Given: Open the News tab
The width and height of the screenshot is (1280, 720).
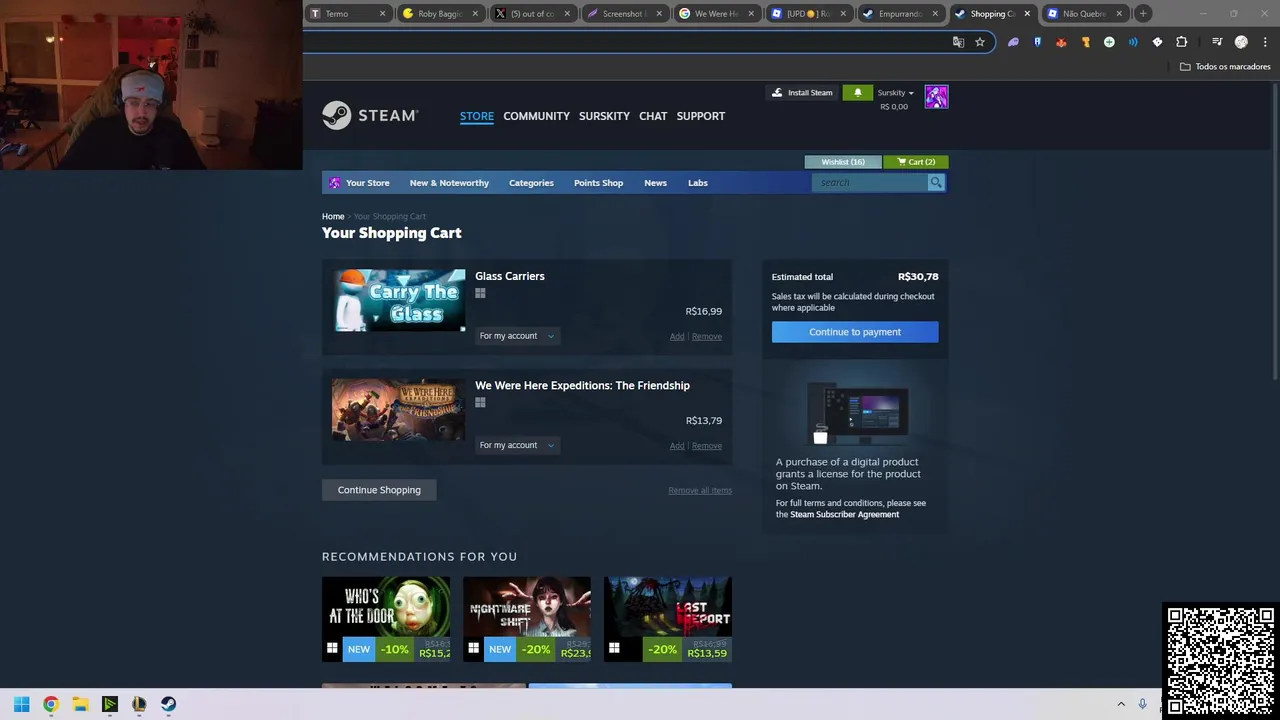Looking at the screenshot, I should 655,183.
